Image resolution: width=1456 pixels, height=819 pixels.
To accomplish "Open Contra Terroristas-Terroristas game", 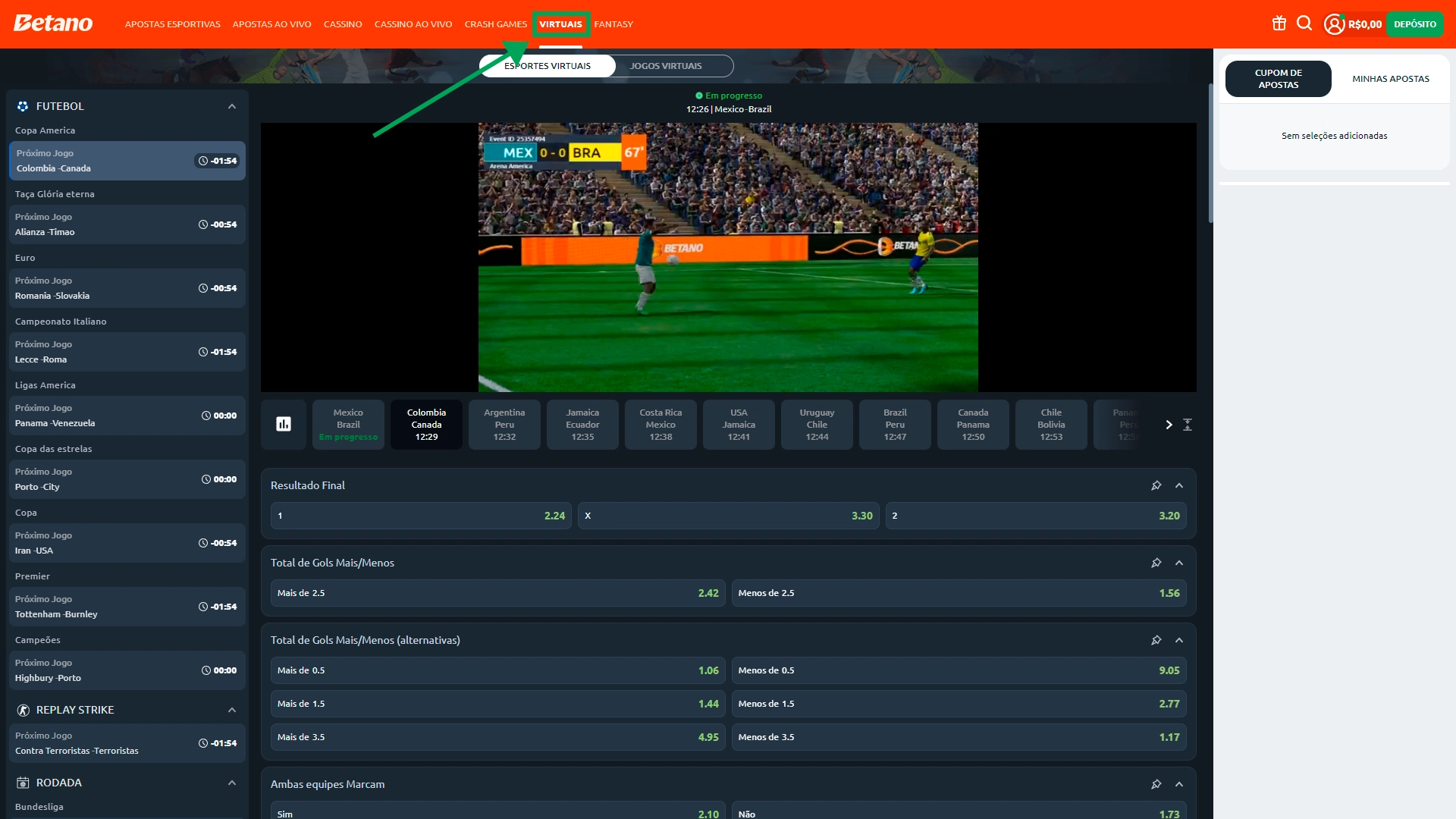I will tap(127, 743).
